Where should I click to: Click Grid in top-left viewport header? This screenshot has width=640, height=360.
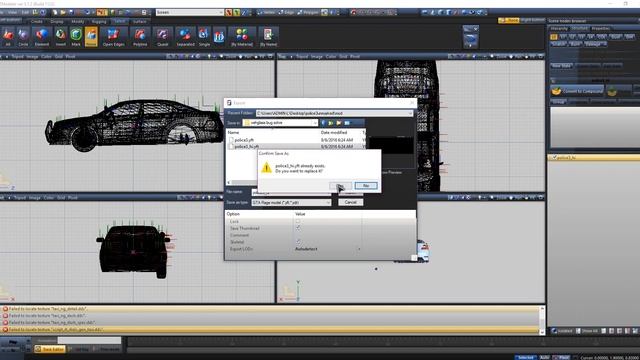(x=59, y=56)
